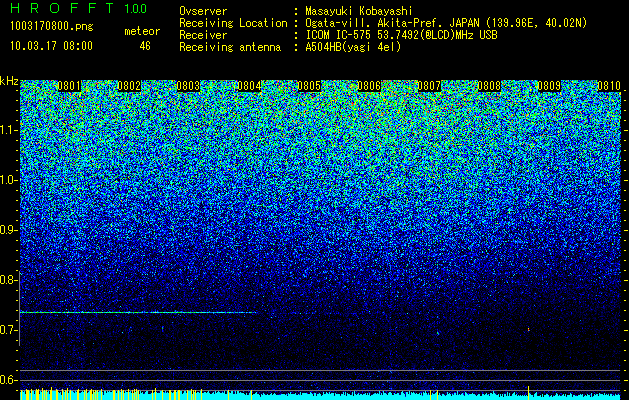Click the Receiving antenna label
This screenshot has height=400, width=629.
[230, 47]
